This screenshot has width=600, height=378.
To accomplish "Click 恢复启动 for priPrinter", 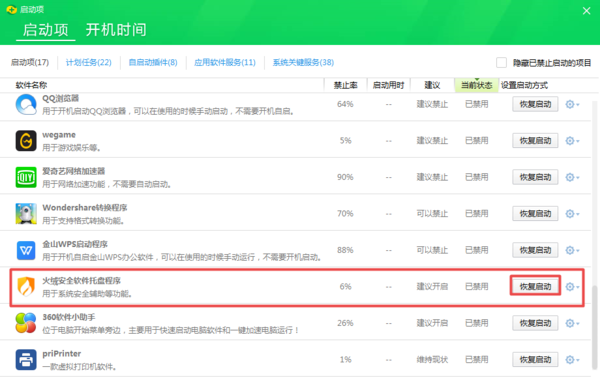I will pos(535,360).
